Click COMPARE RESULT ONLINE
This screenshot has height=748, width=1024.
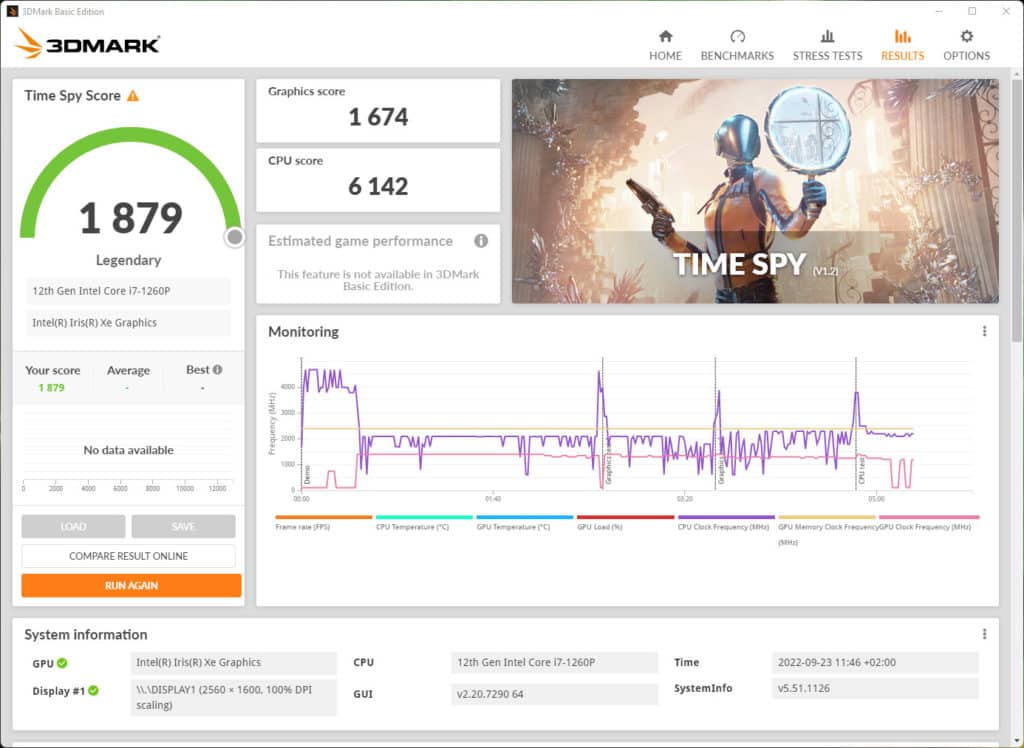(128, 556)
